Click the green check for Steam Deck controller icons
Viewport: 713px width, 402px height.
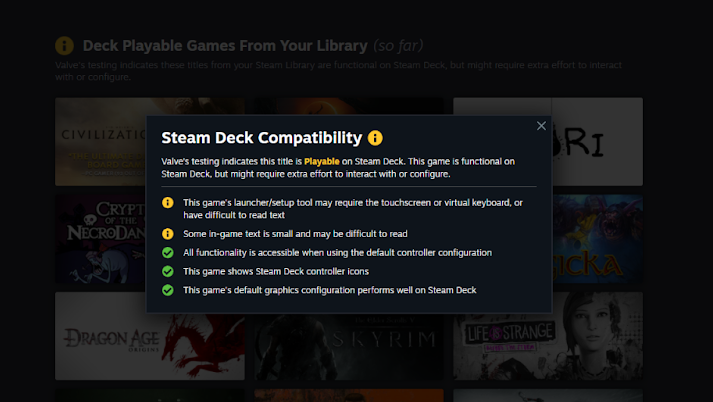click(168, 271)
